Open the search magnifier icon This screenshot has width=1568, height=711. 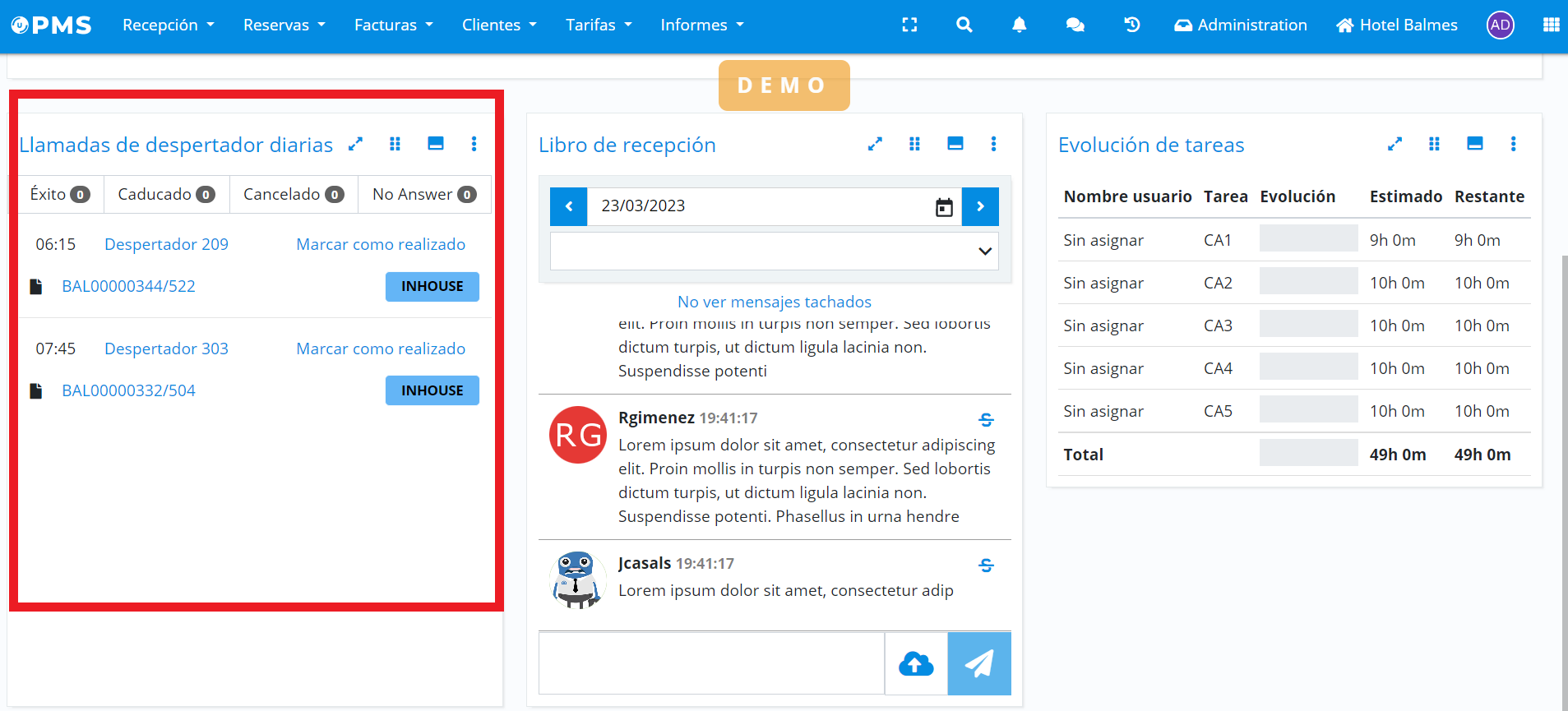click(964, 25)
